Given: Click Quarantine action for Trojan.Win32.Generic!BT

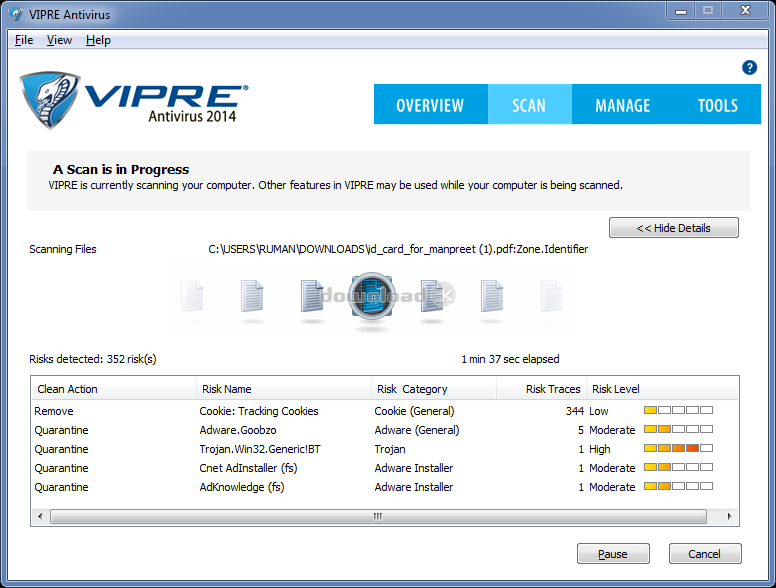Looking at the screenshot, I should [x=61, y=449].
